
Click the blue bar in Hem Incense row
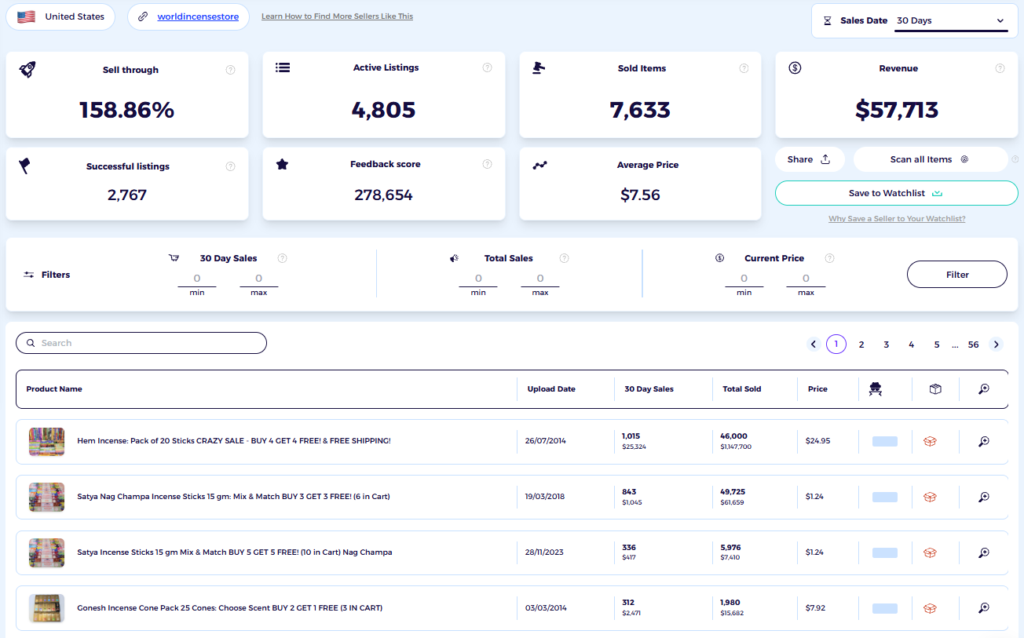[885, 441]
